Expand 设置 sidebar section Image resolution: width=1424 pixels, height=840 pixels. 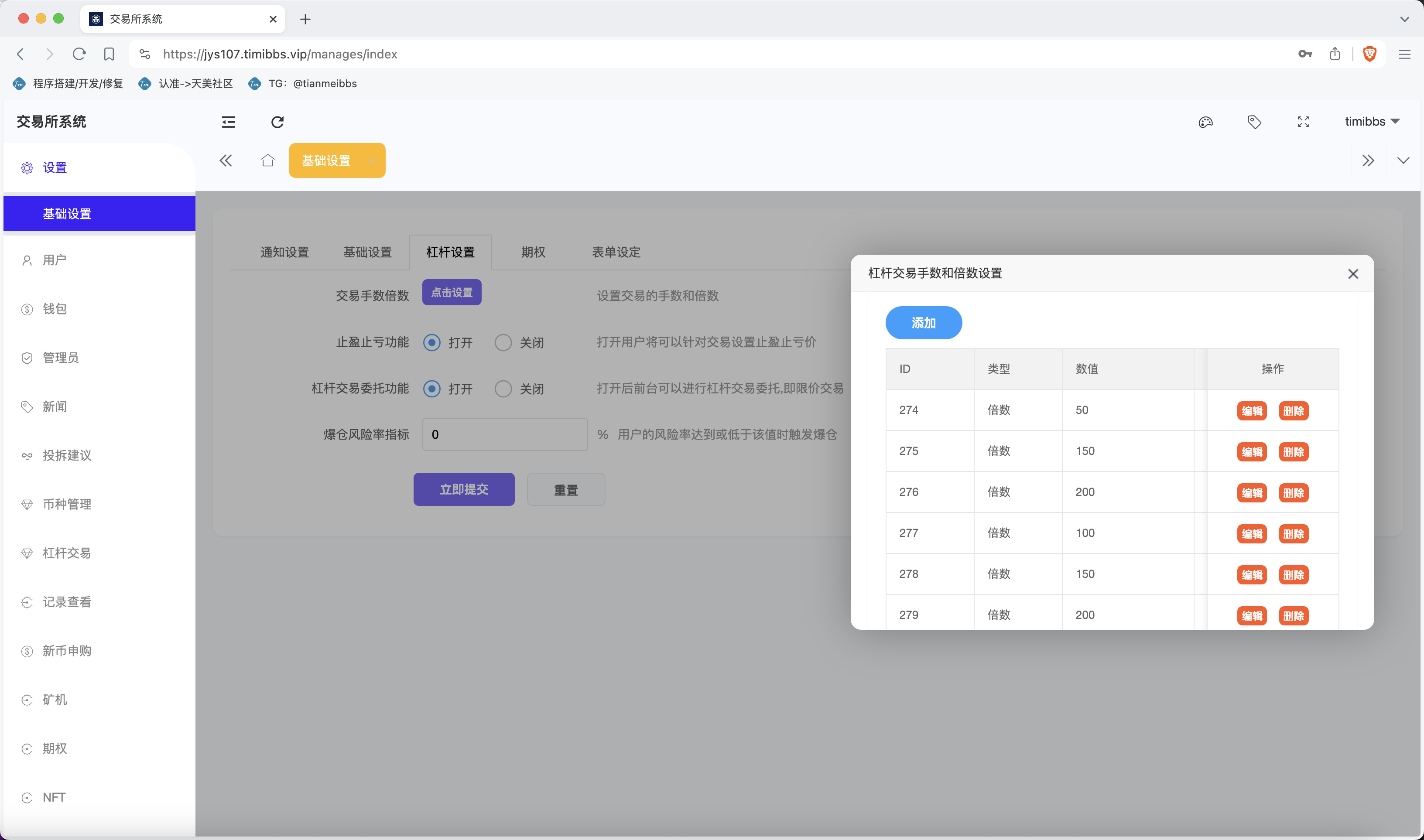coord(99,168)
